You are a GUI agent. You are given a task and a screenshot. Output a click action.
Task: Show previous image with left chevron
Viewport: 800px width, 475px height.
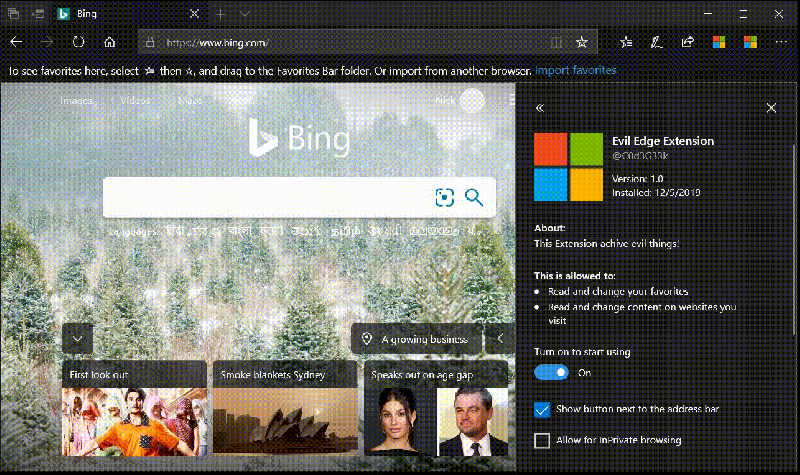coord(500,338)
